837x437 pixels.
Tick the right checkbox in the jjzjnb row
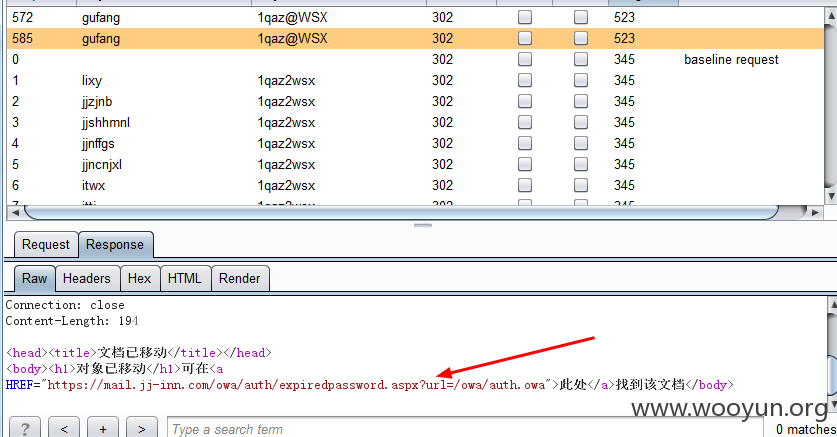(x=581, y=101)
